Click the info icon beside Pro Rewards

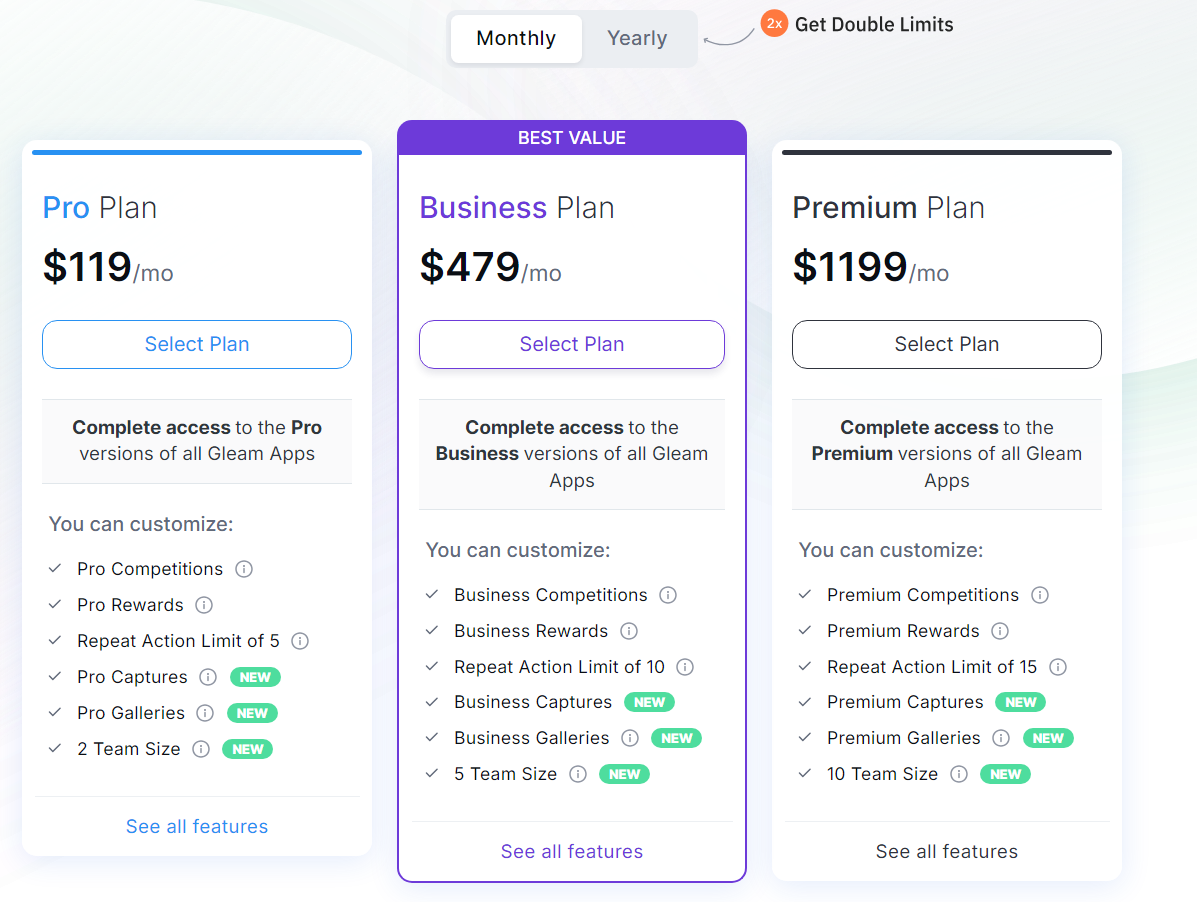tap(204, 605)
